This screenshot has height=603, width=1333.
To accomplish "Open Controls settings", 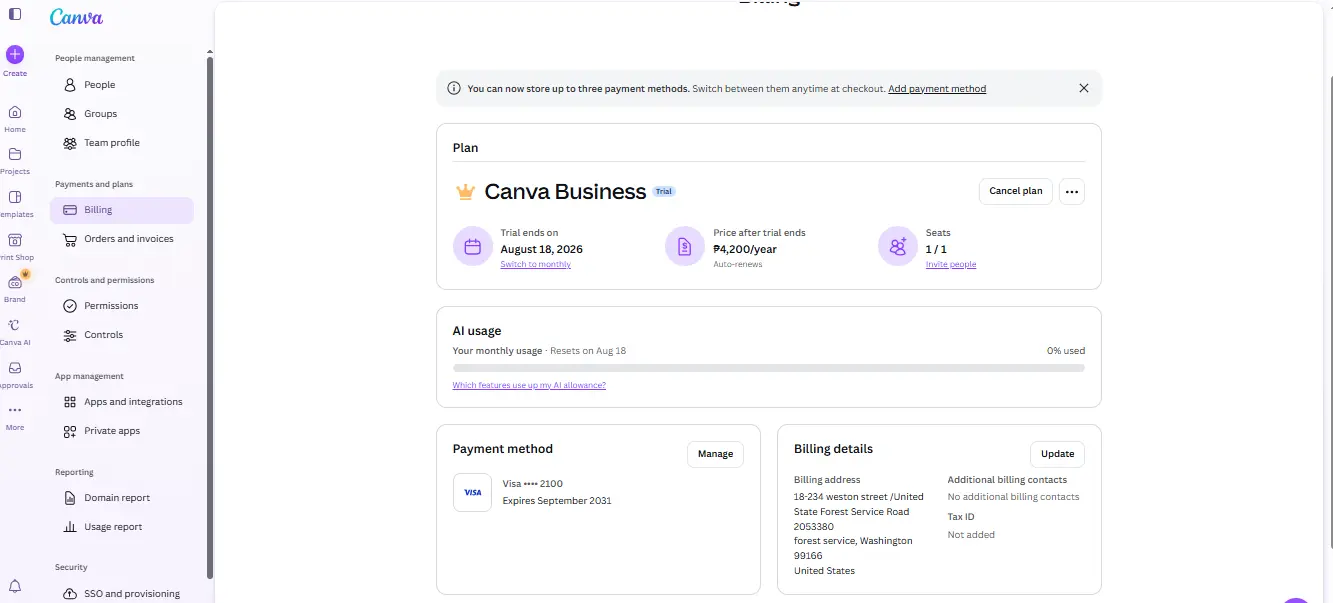I will [x=122, y=335].
